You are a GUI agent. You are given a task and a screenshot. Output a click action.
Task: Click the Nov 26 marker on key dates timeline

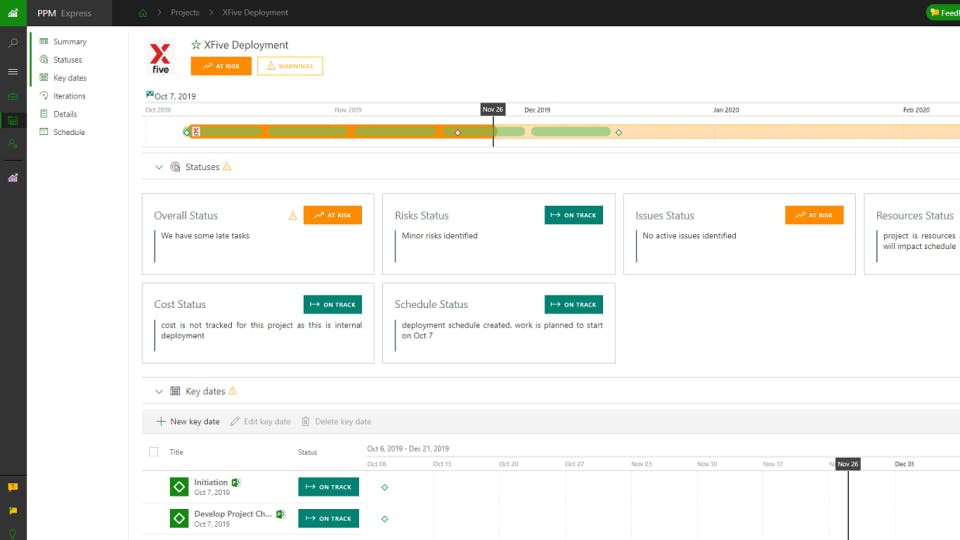click(x=848, y=464)
